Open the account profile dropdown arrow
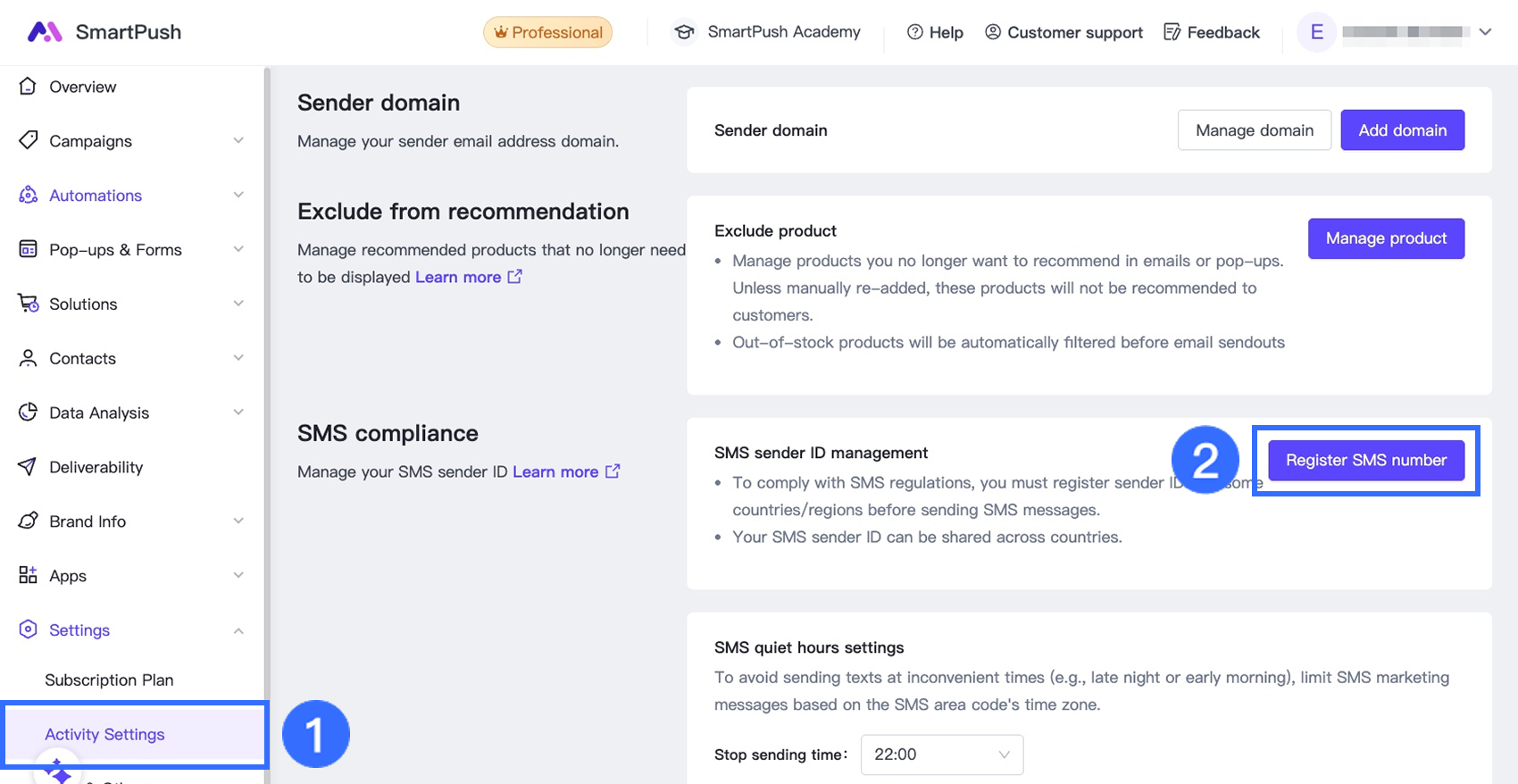This screenshot has width=1518, height=784. click(x=1485, y=32)
